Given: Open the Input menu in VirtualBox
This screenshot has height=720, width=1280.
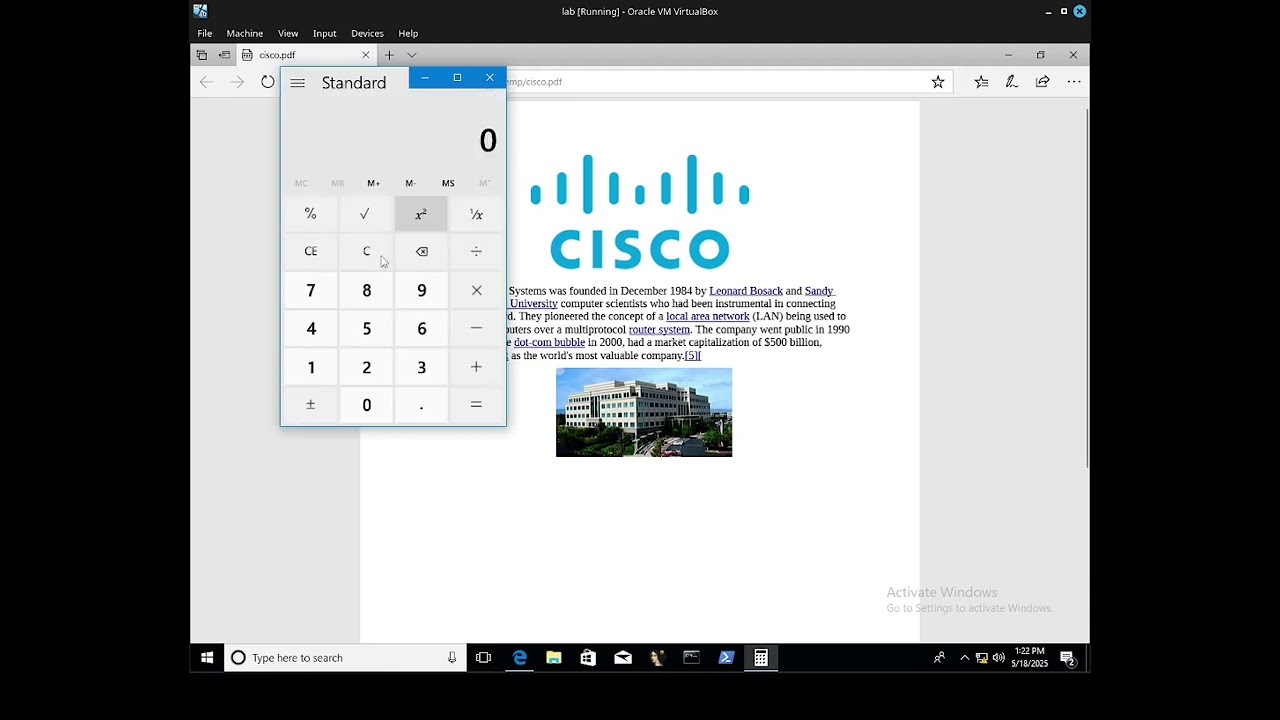Looking at the screenshot, I should click(x=325, y=33).
